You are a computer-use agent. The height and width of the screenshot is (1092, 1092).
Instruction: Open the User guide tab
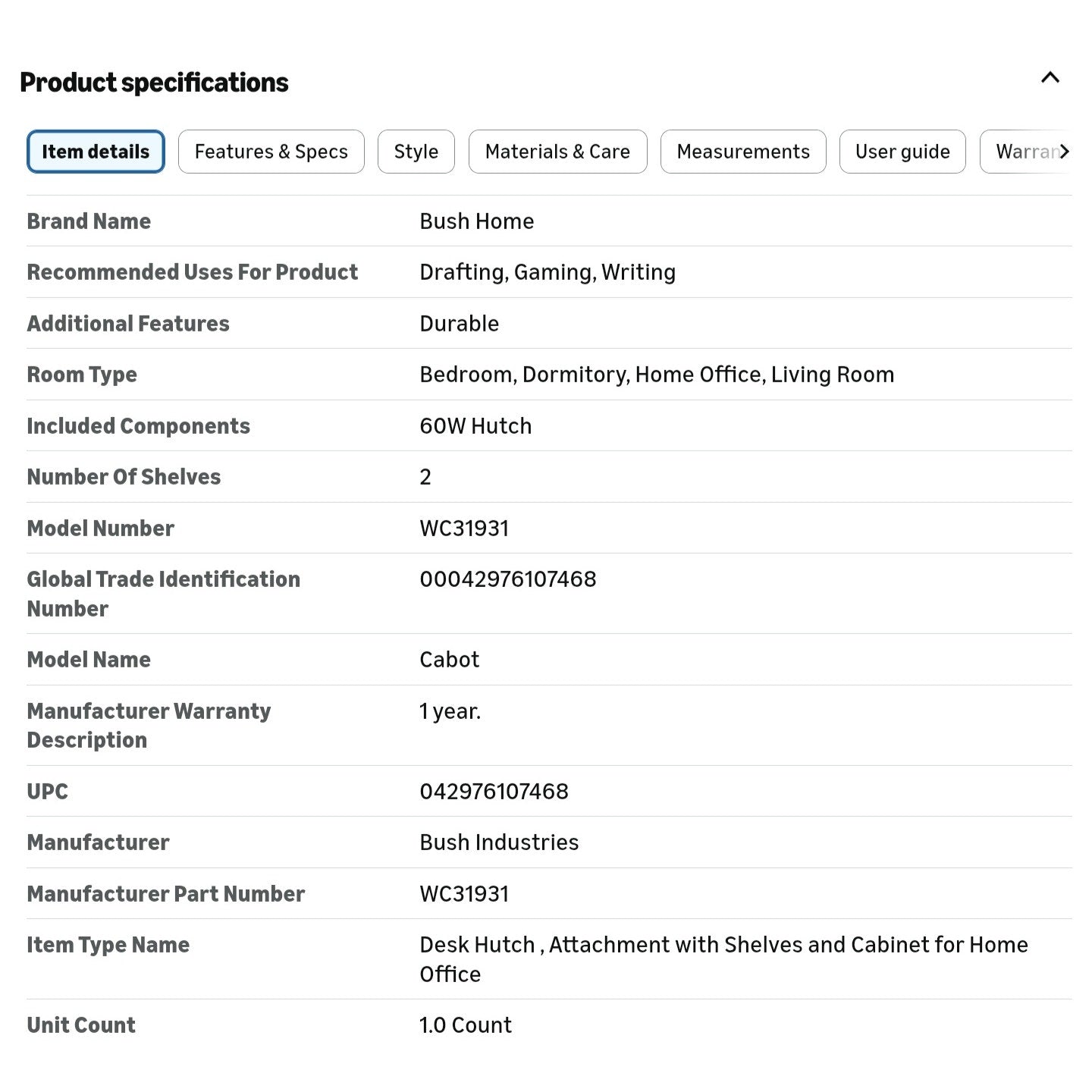point(902,152)
